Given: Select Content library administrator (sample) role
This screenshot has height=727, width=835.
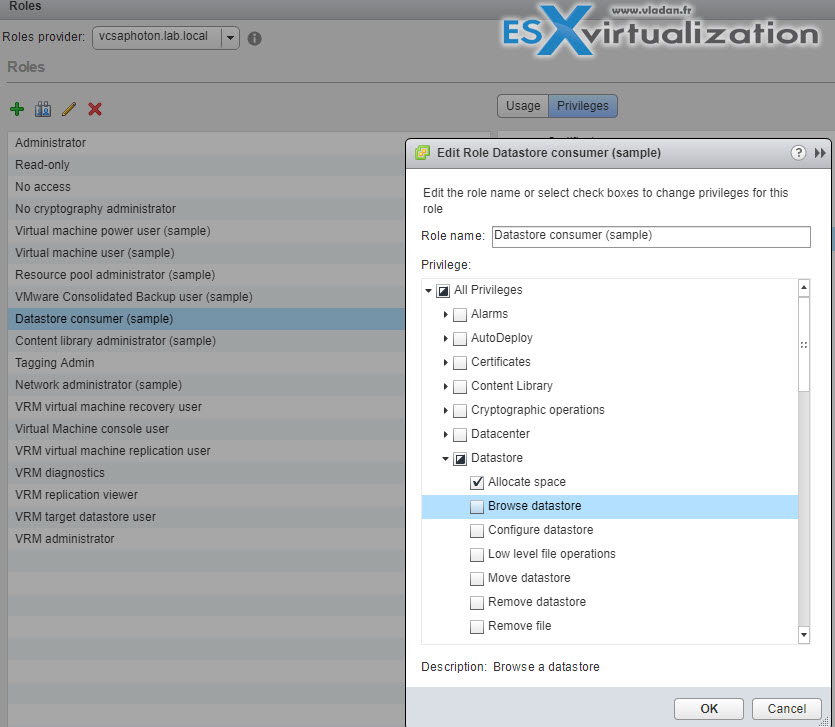Looking at the screenshot, I should (x=207, y=341).
